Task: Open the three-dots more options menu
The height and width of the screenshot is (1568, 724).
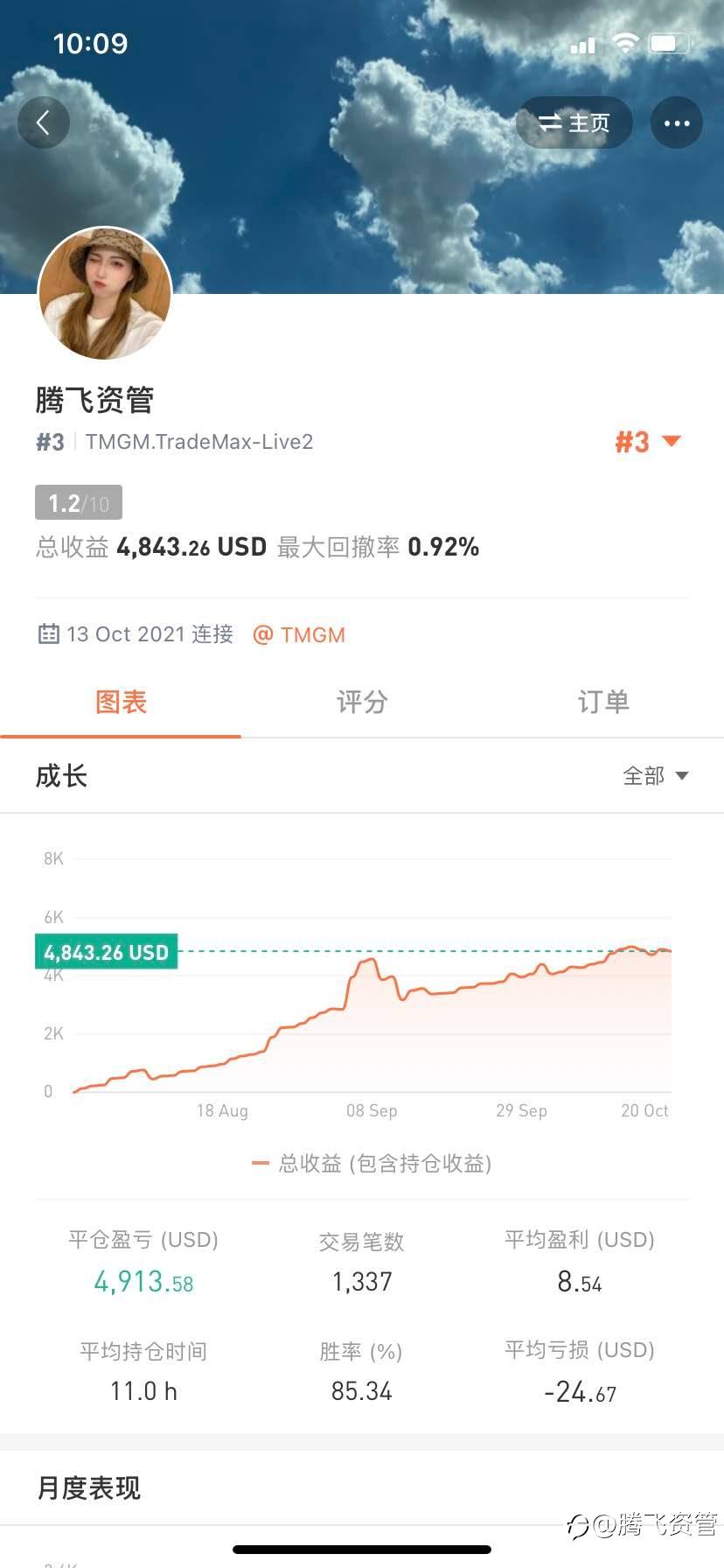Action: [676, 122]
